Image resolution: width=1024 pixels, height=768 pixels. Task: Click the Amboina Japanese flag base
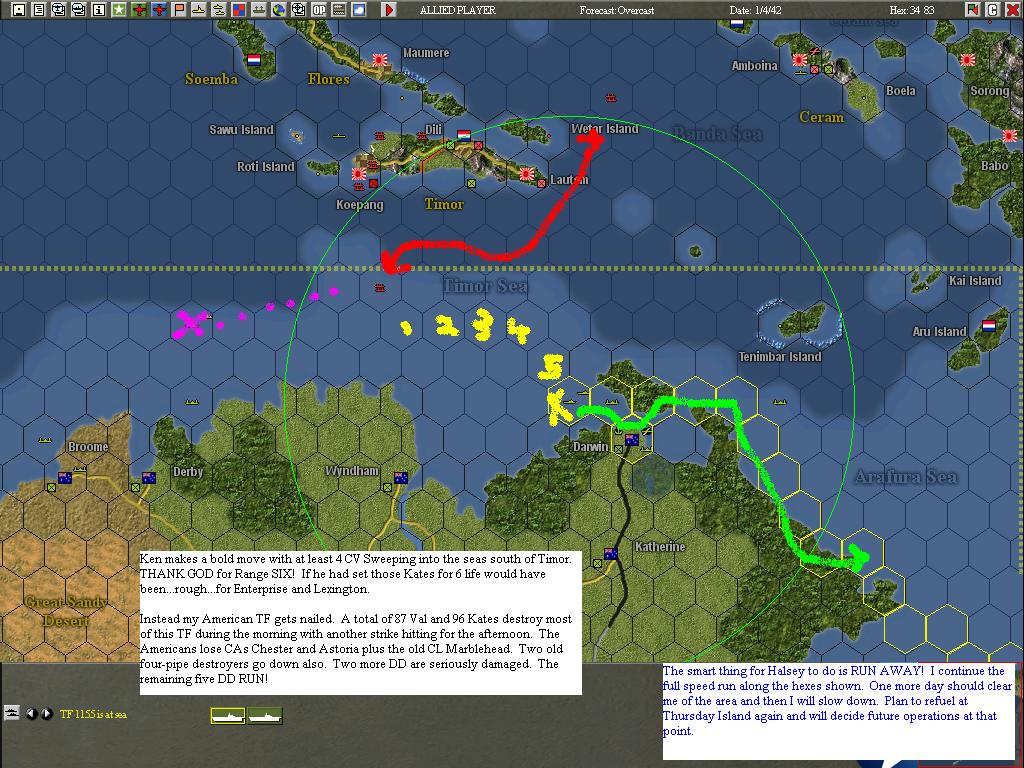tap(800, 60)
